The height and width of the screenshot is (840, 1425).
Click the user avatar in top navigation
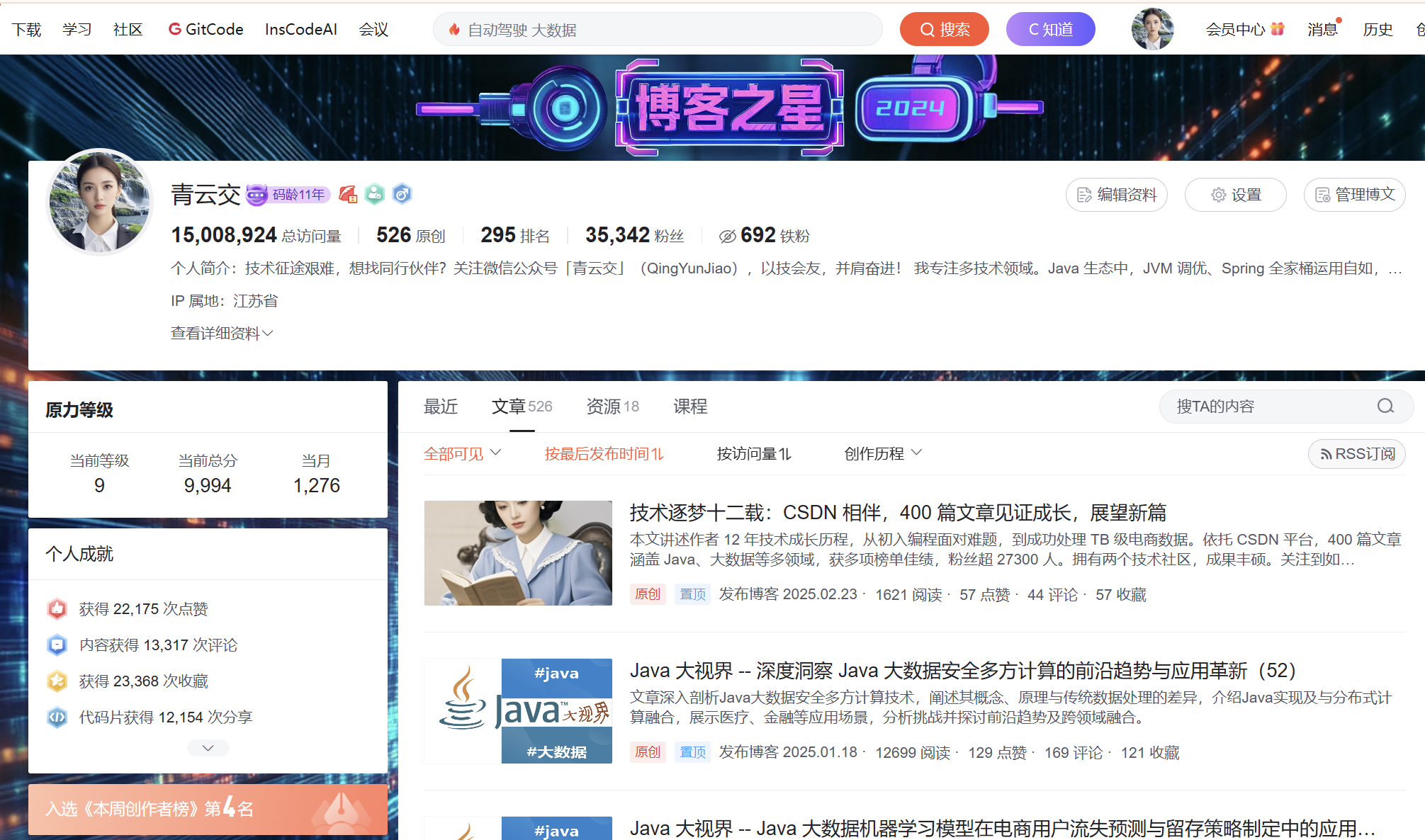(x=1152, y=29)
